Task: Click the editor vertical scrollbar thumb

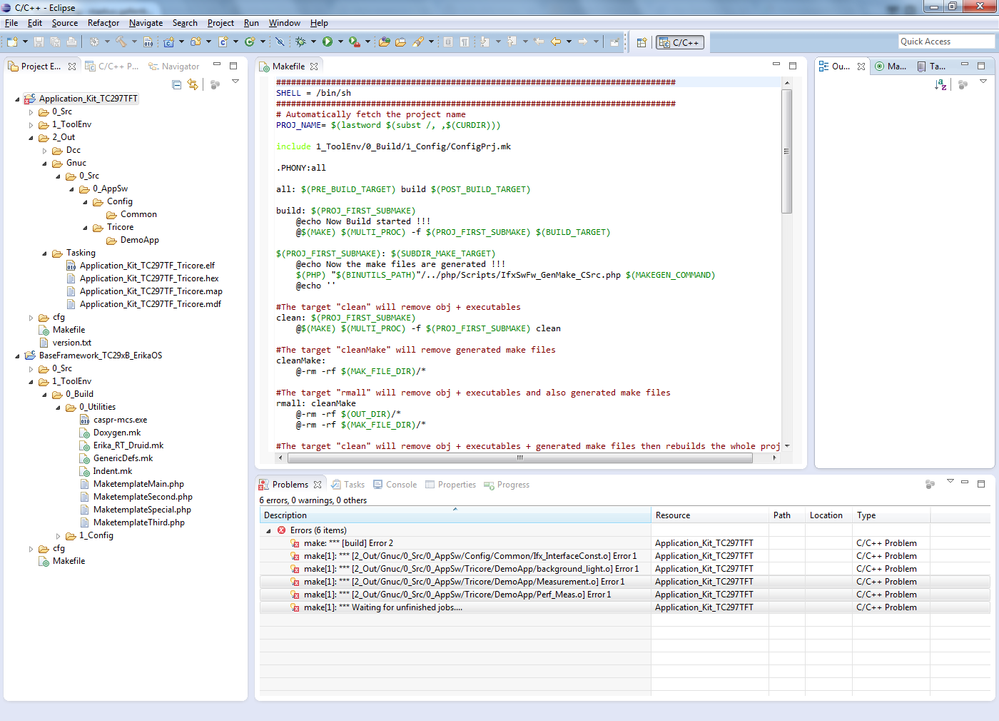Action: tap(787, 151)
